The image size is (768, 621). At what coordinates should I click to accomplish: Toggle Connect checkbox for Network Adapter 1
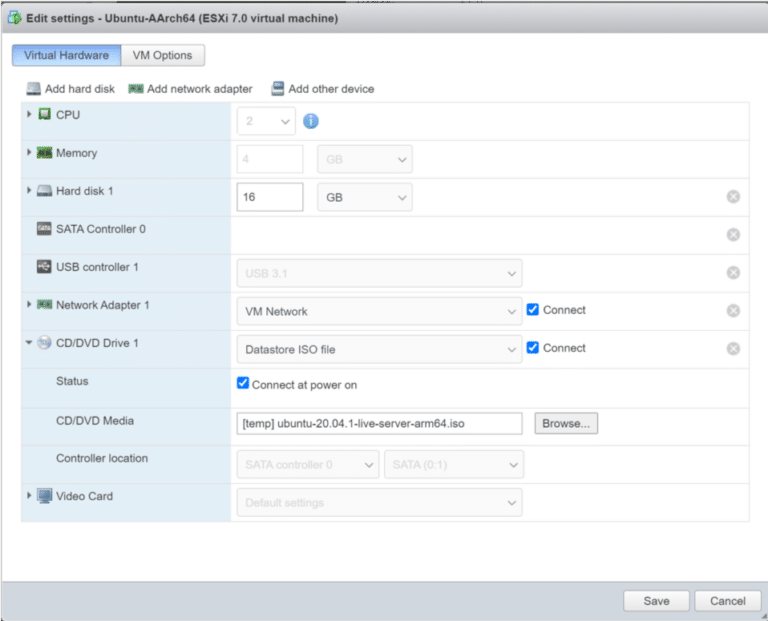532,310
